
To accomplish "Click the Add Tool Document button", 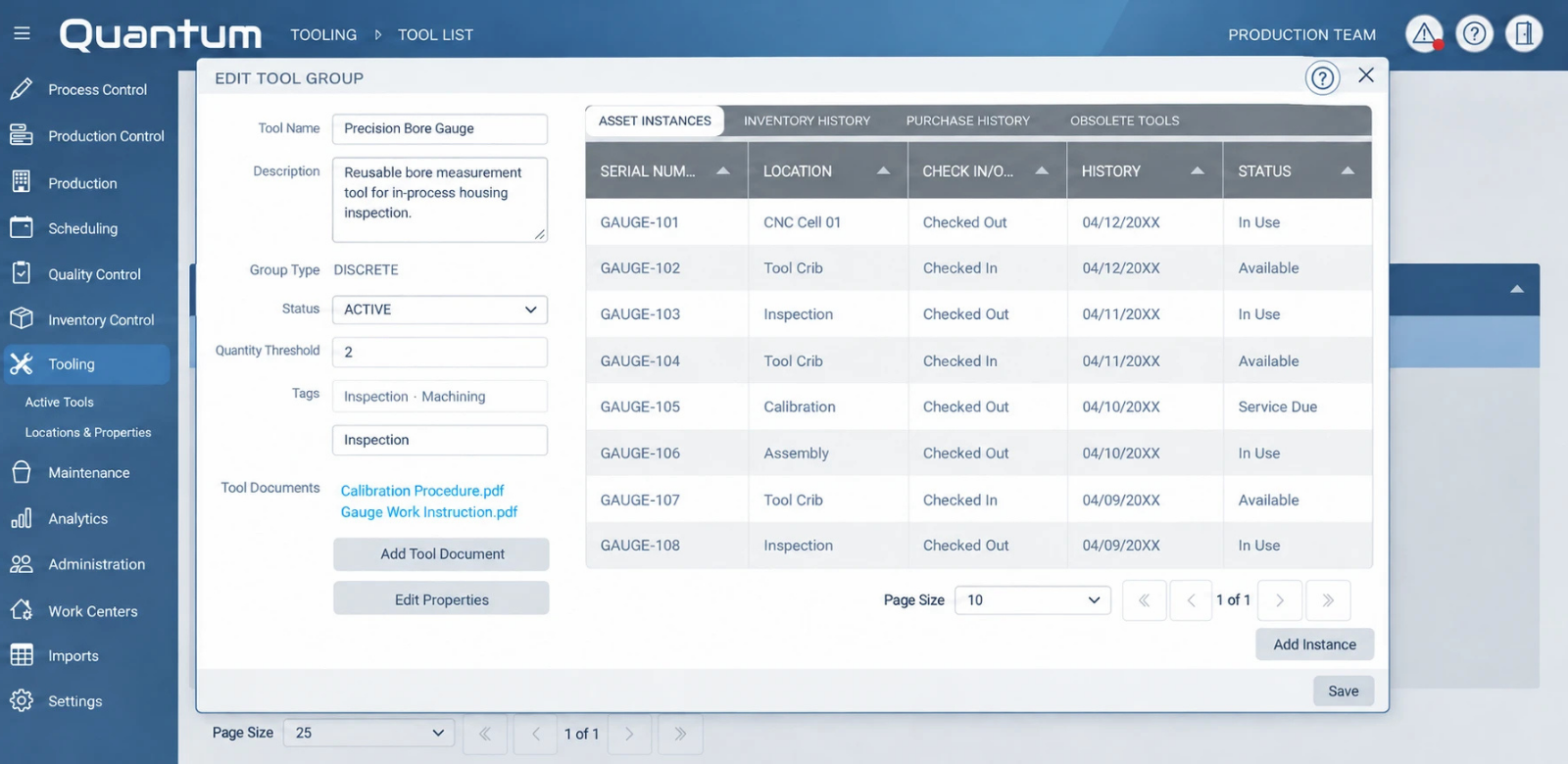I will point(441,553).
